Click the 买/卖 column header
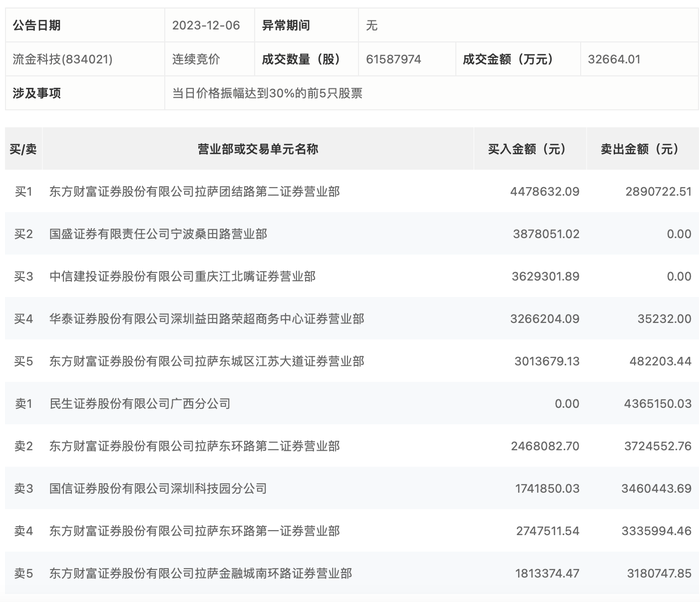The image size is (700, 602). [23, 149]
